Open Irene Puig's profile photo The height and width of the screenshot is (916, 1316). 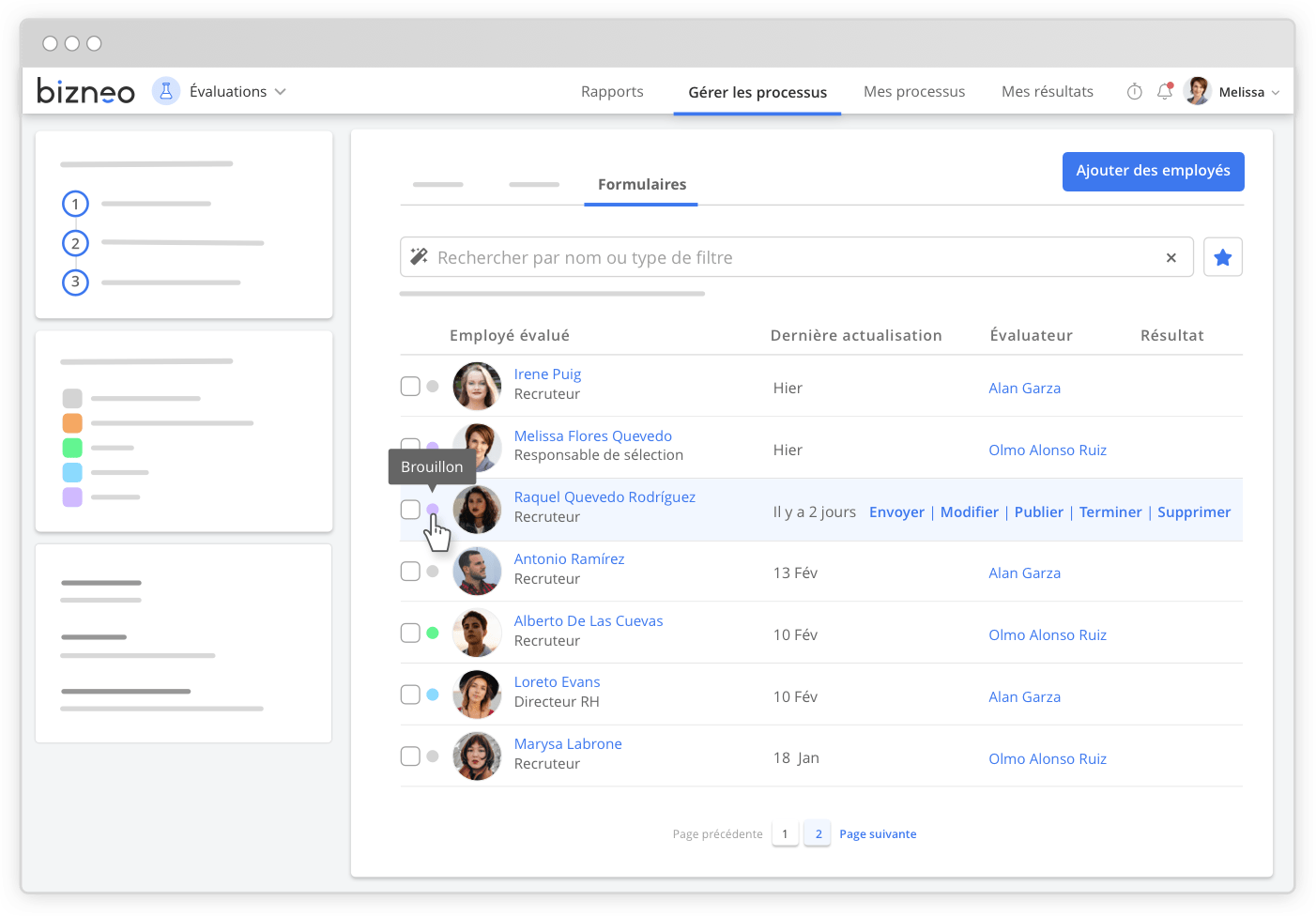point(477,386)
